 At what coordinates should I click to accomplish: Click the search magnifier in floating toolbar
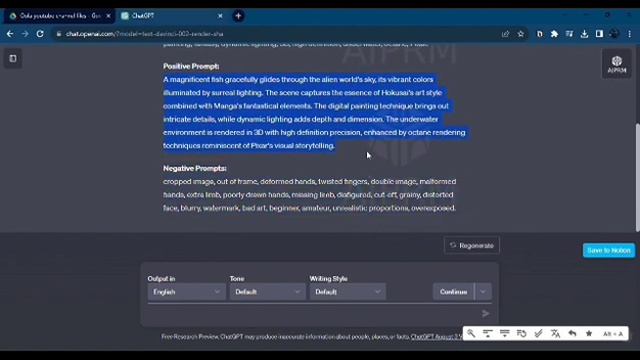471,333
